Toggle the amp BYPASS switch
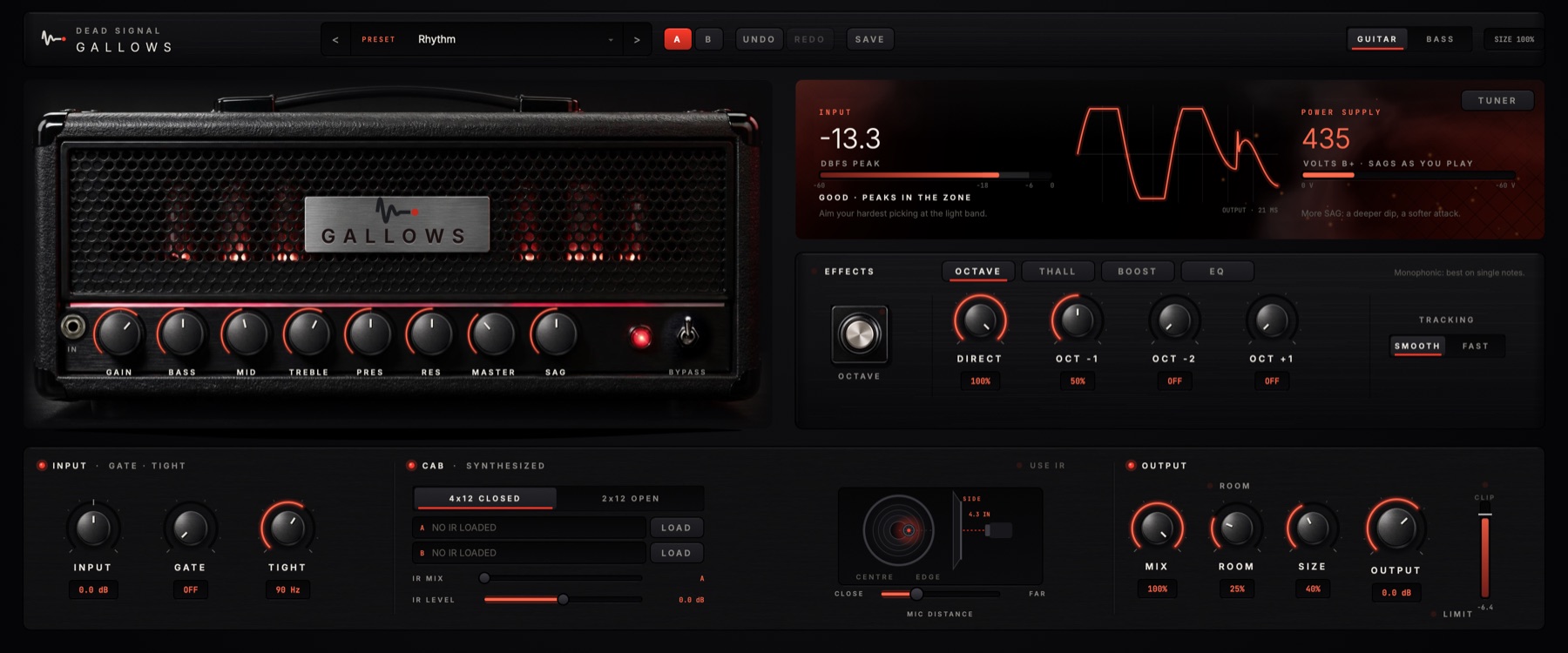The width and height of the screenshot is (1568, 653). 687,332
